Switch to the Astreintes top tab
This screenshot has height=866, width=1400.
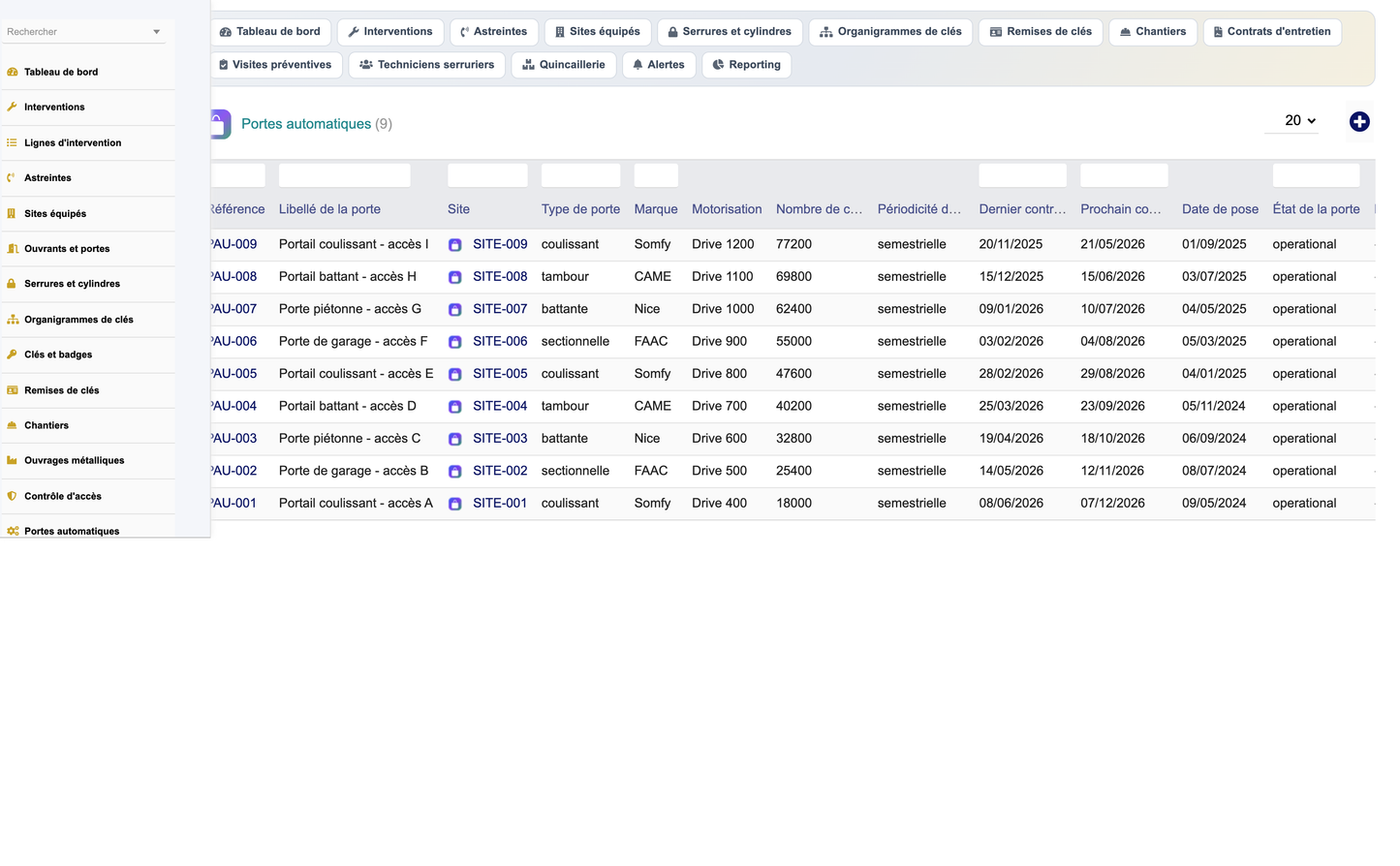coord(494,32)
